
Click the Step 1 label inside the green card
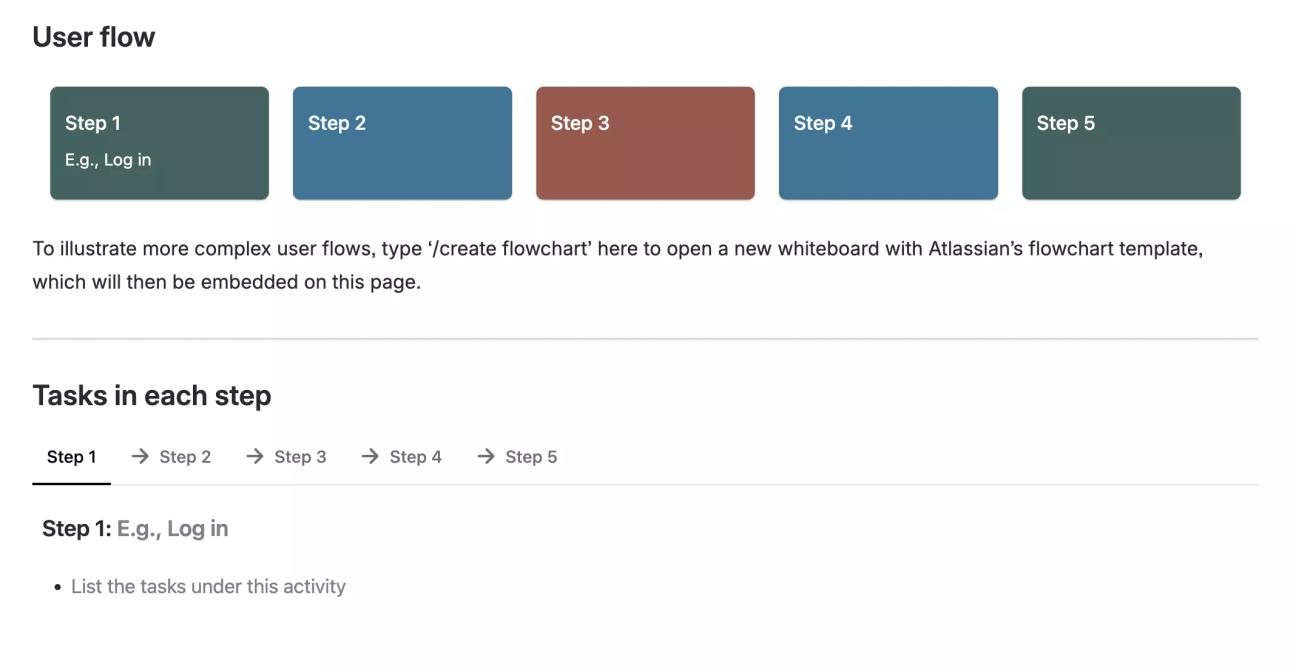pyautogui.click(x=92, y=123)
